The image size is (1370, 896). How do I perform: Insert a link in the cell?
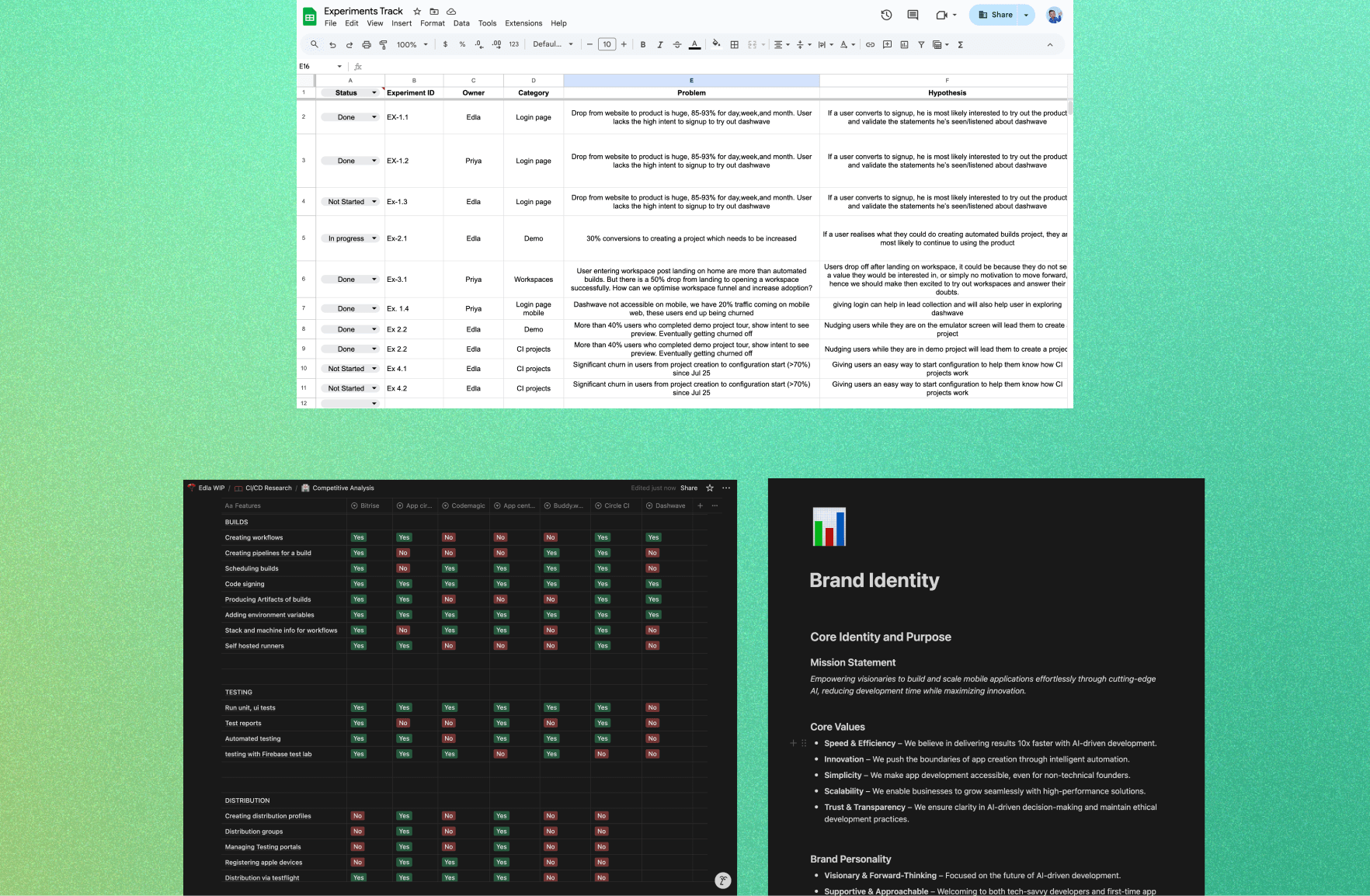(x=870, y=44)
